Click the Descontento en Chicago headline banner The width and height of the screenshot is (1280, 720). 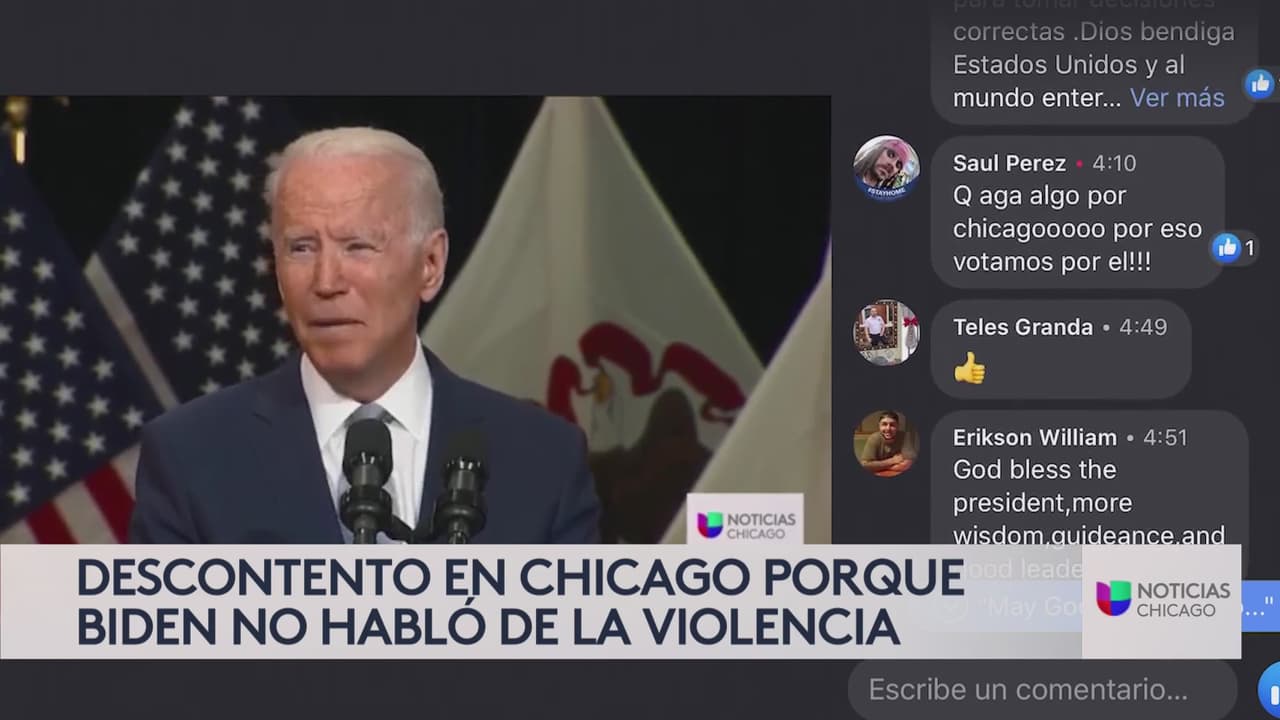click(520, 600)
